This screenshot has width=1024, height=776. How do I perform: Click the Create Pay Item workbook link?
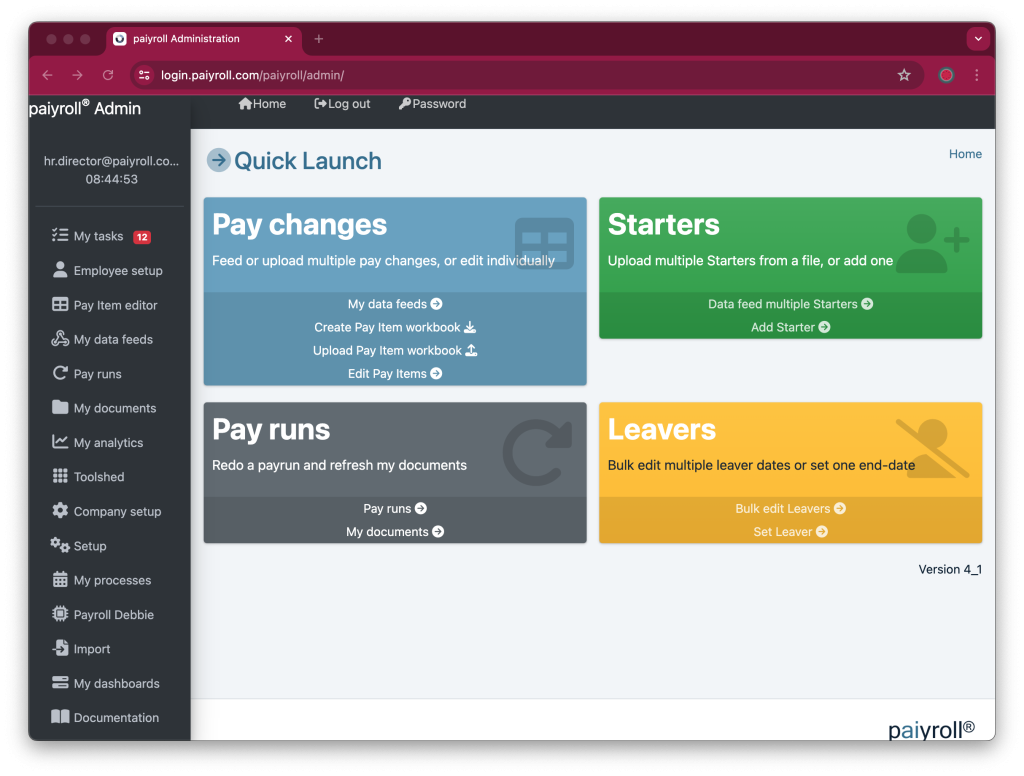click(x=394, y=327)
